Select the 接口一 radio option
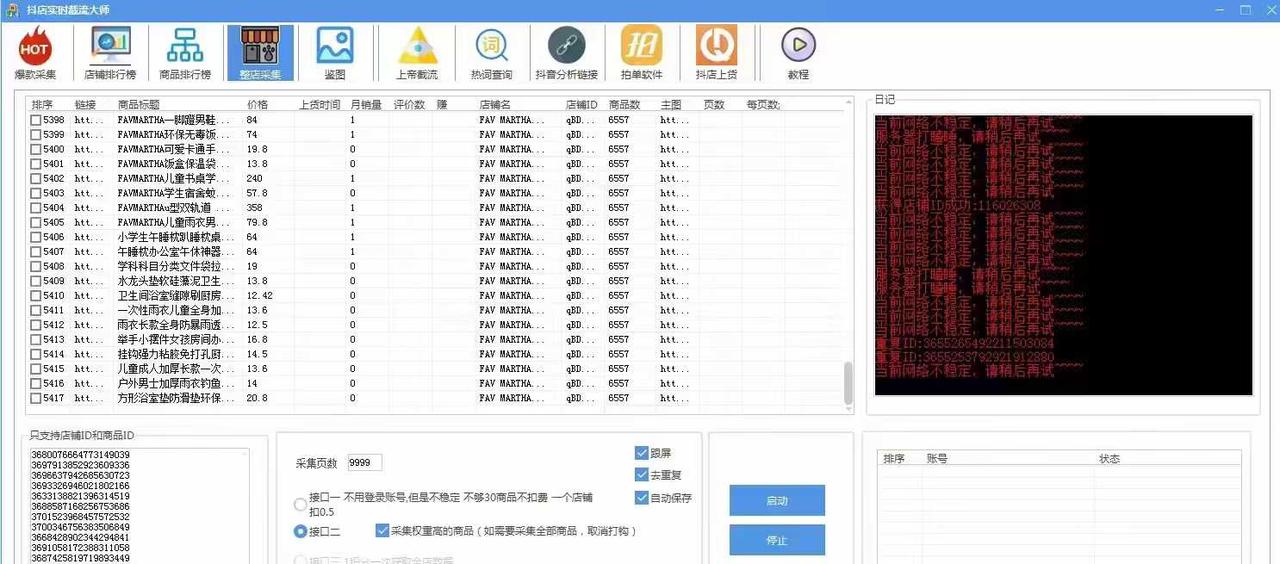This screenshot has height=564, width=1280. (x=300, y=504)
